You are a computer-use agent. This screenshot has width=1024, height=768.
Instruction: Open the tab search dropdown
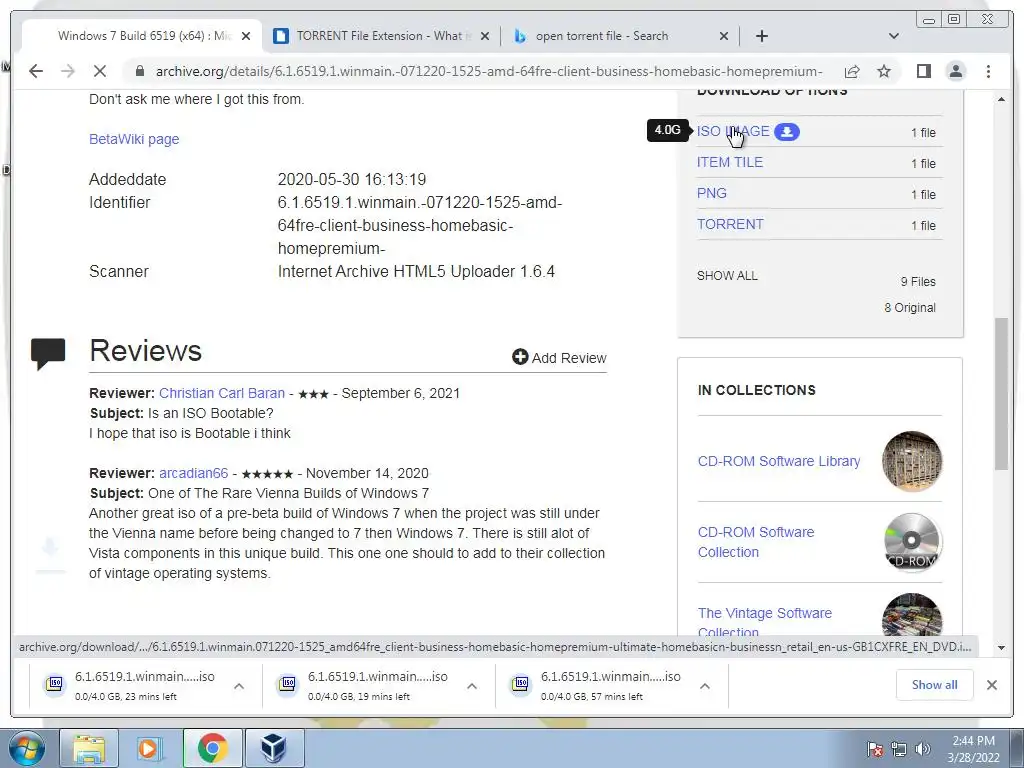click(x=893, y=36)
